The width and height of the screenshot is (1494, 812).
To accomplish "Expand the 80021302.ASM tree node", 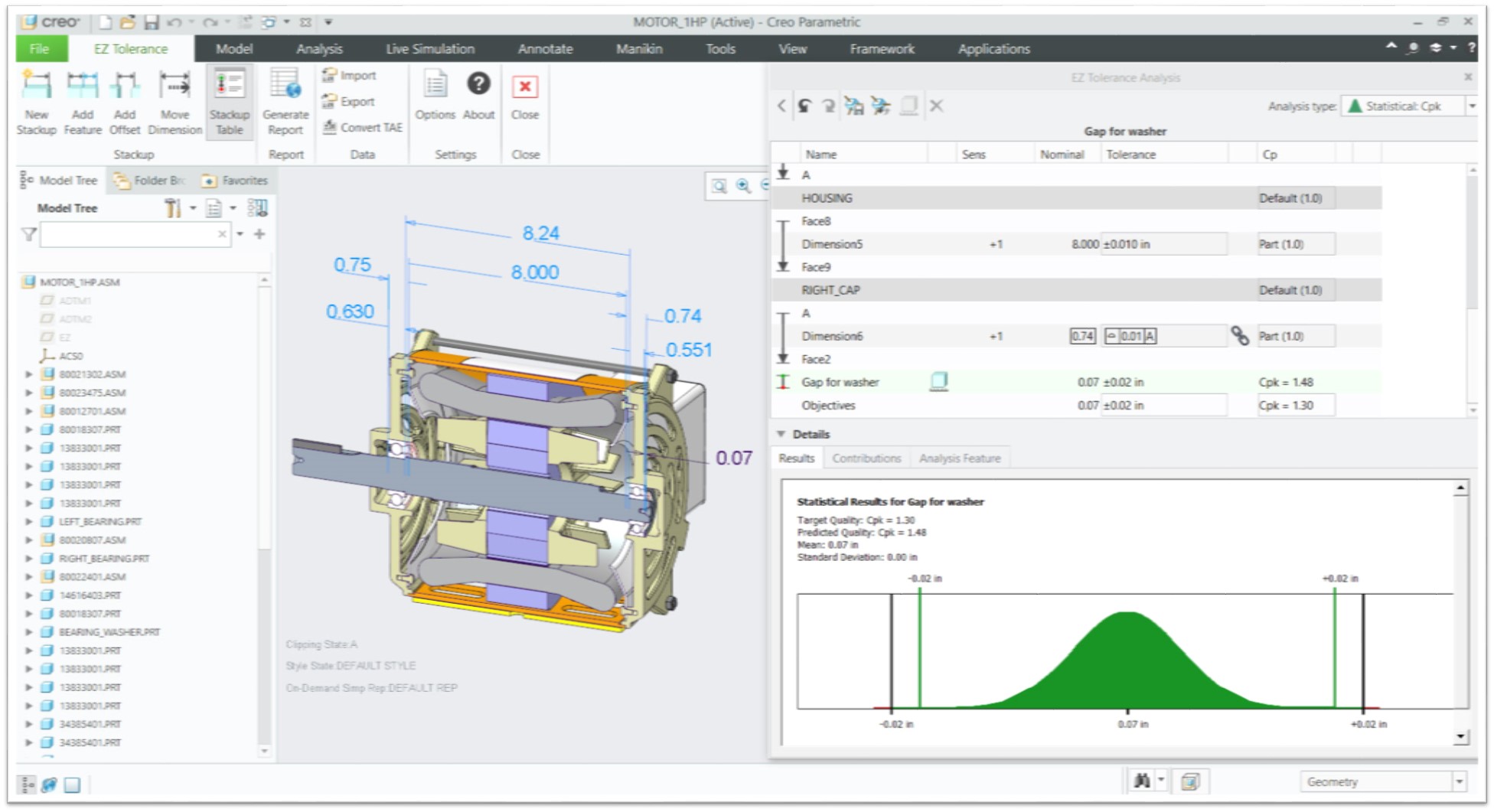I will [x=29, y=374].
